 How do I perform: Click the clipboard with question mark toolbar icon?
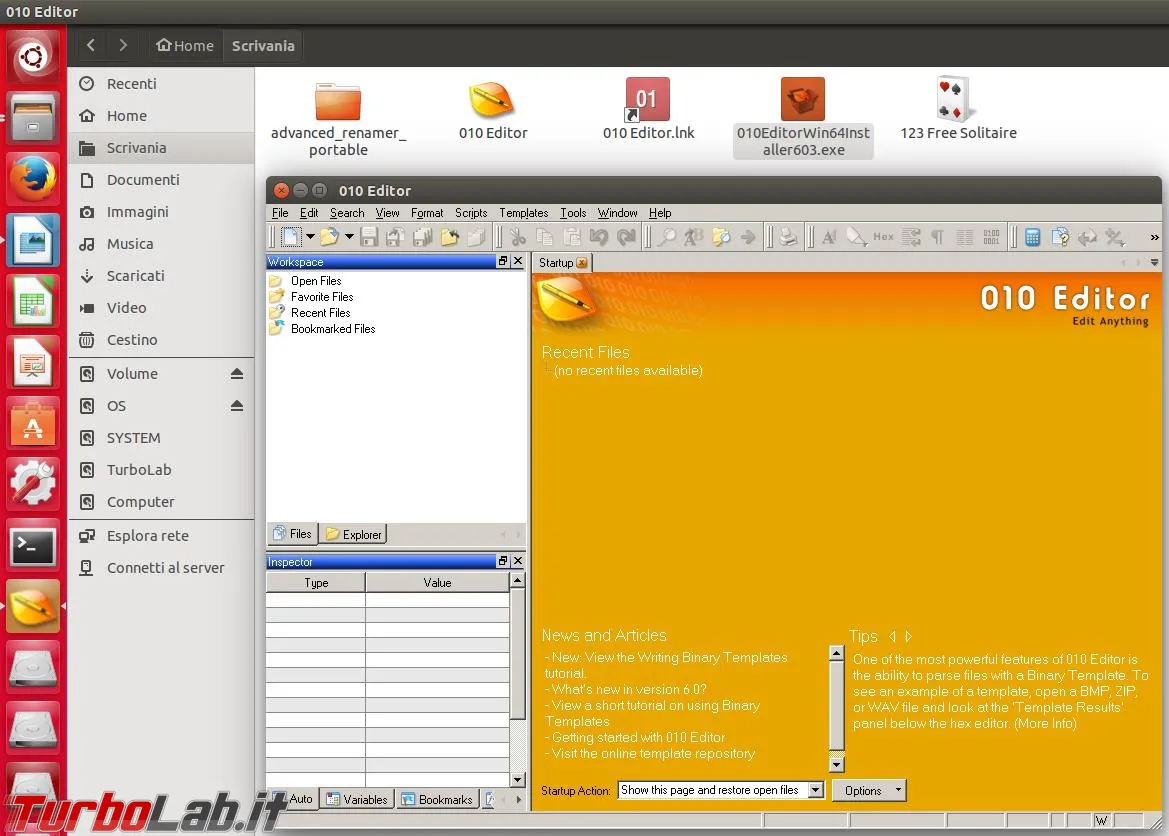1060,237
